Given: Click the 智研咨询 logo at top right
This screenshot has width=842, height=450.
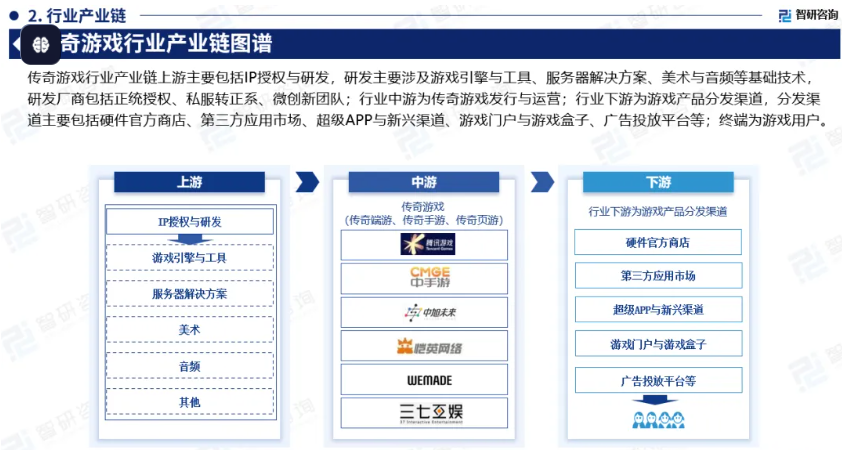Looking at the screenshot, I should pyautogui.click(x=808, y=15).
